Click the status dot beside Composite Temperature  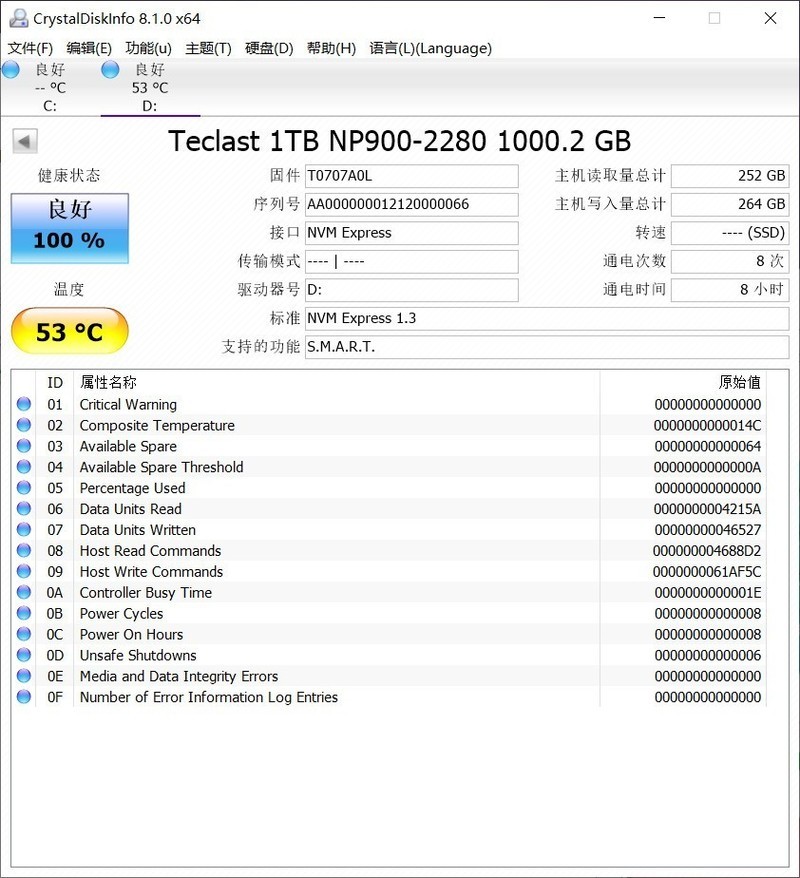pos(23,425)
